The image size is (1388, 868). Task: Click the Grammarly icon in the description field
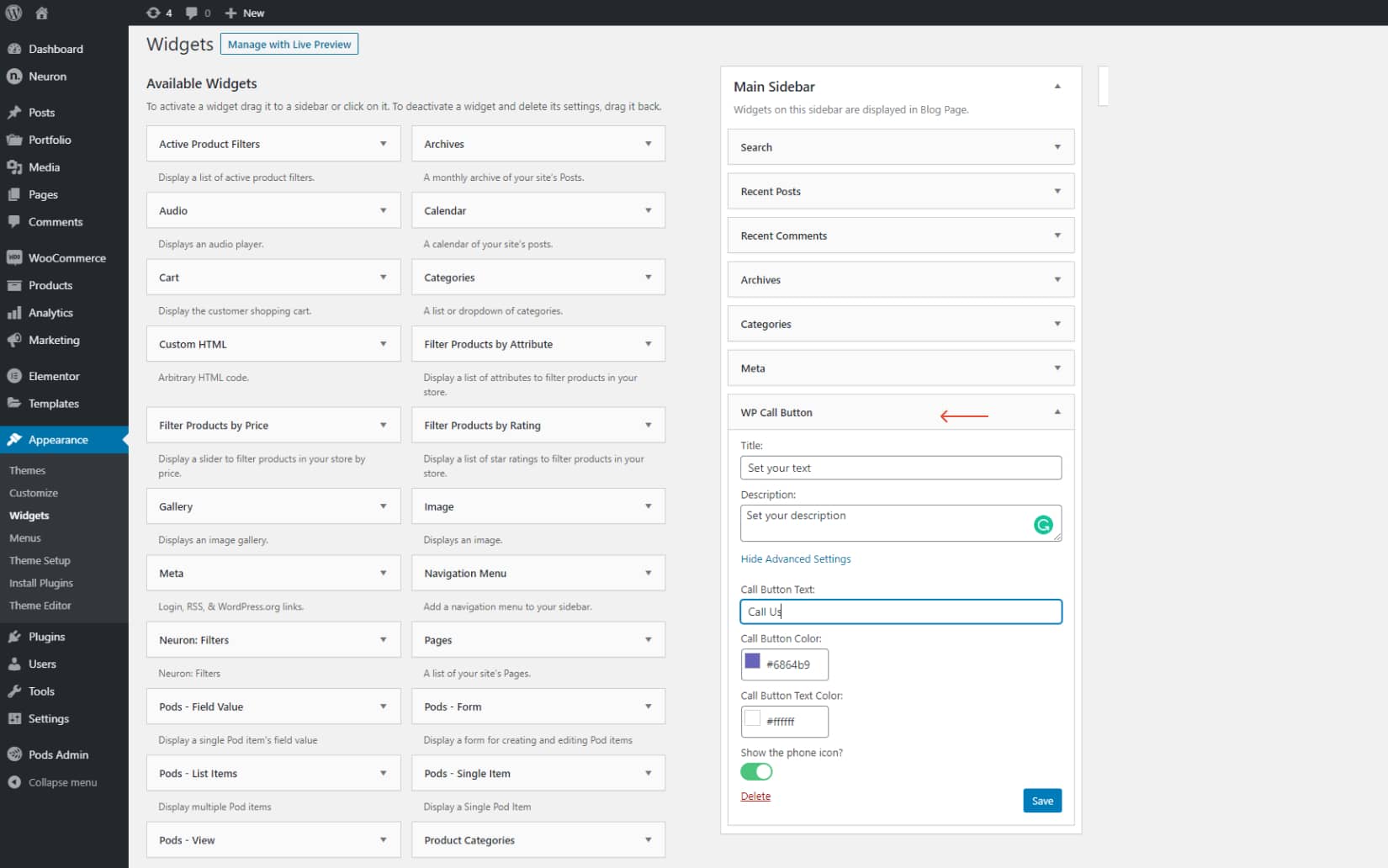[x=1043, y=524]
